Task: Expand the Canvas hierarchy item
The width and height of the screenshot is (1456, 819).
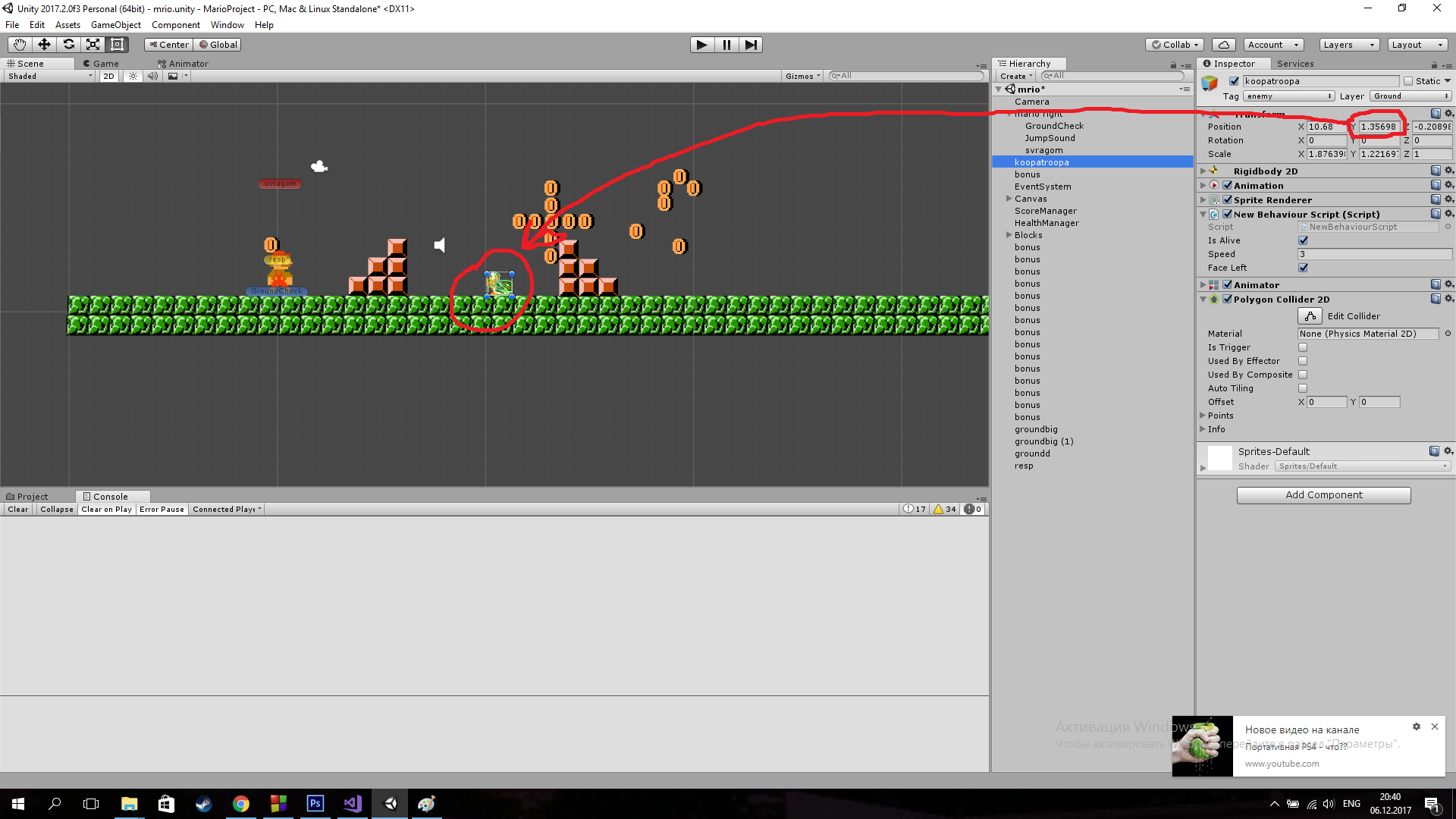Action: [1009, 199]
